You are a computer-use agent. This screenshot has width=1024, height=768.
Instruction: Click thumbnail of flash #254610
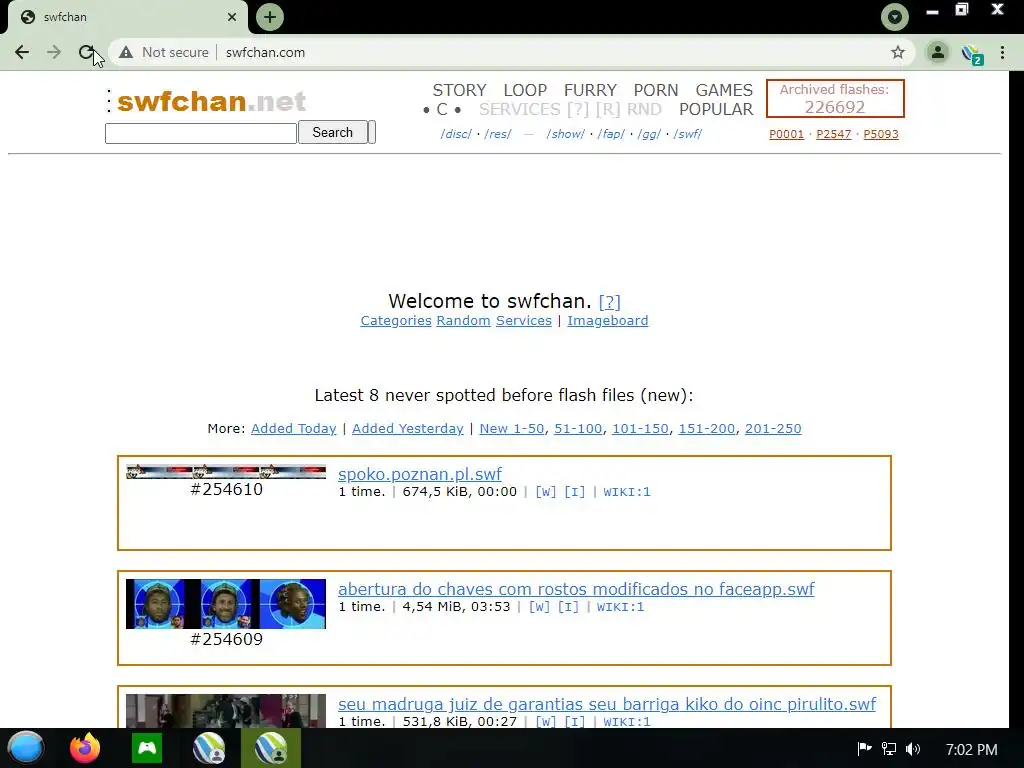click(226, 472)
